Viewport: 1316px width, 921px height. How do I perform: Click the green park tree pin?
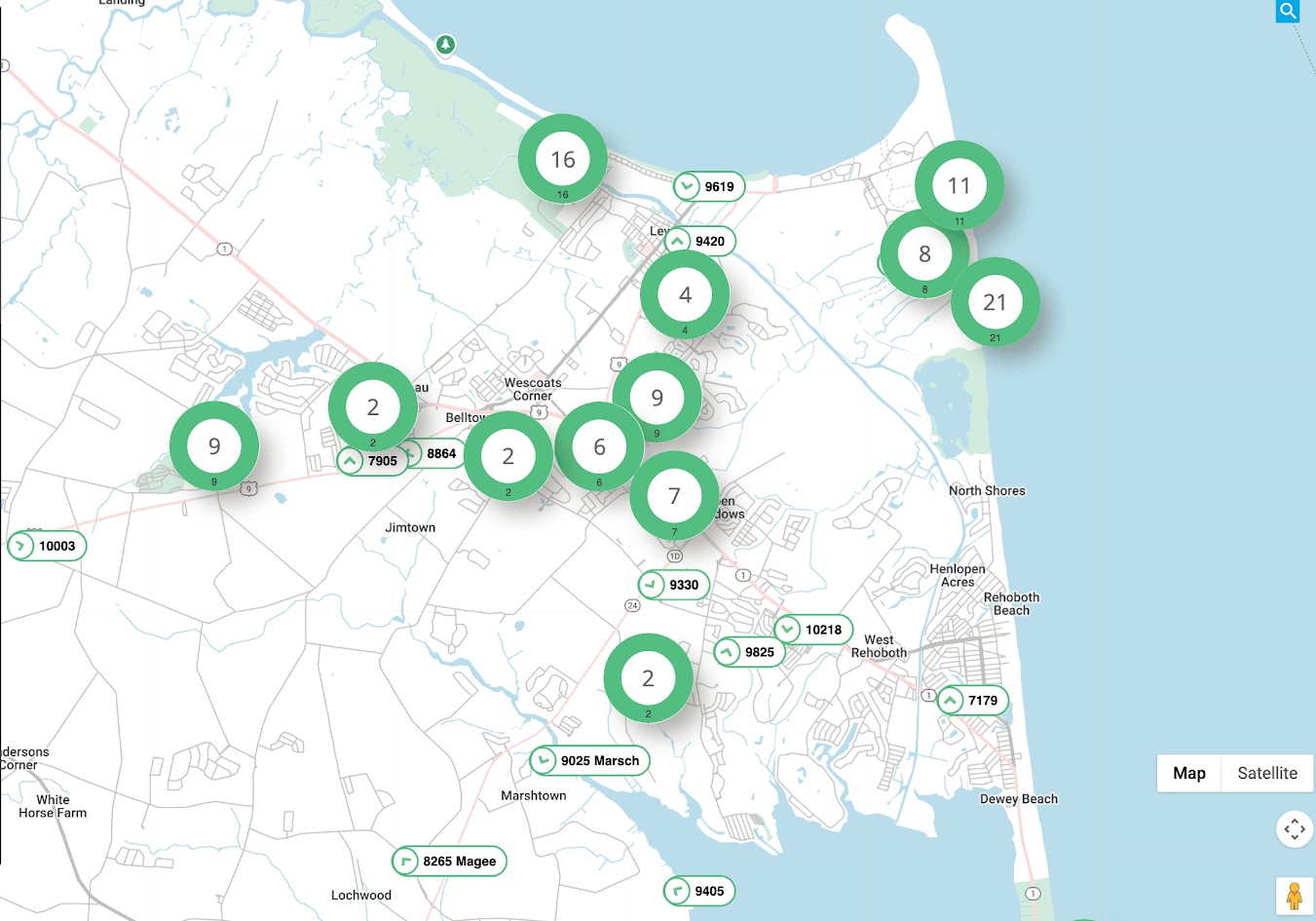445,45
